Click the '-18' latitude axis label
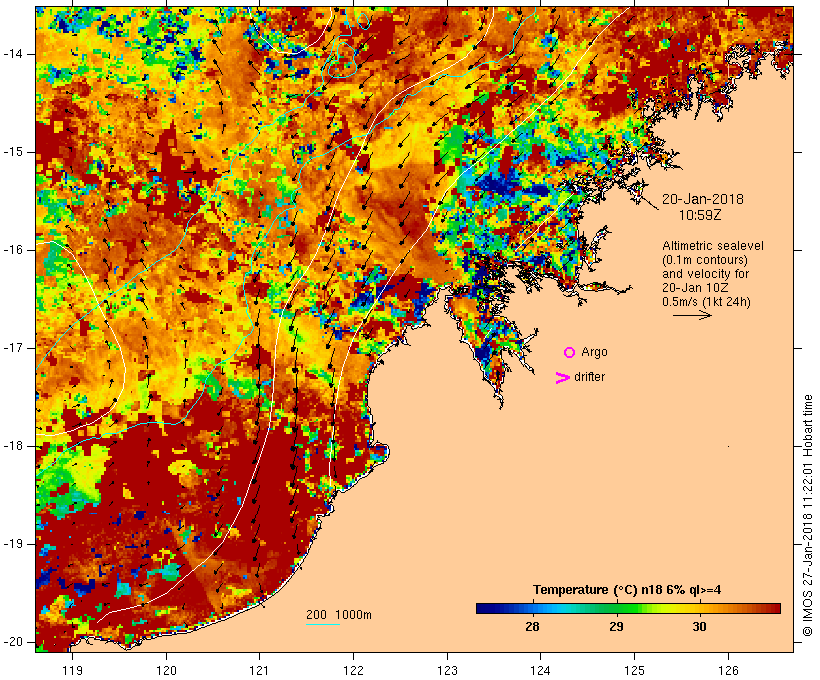The width and height of the screenshot is (820, 680). coord(13,446)
